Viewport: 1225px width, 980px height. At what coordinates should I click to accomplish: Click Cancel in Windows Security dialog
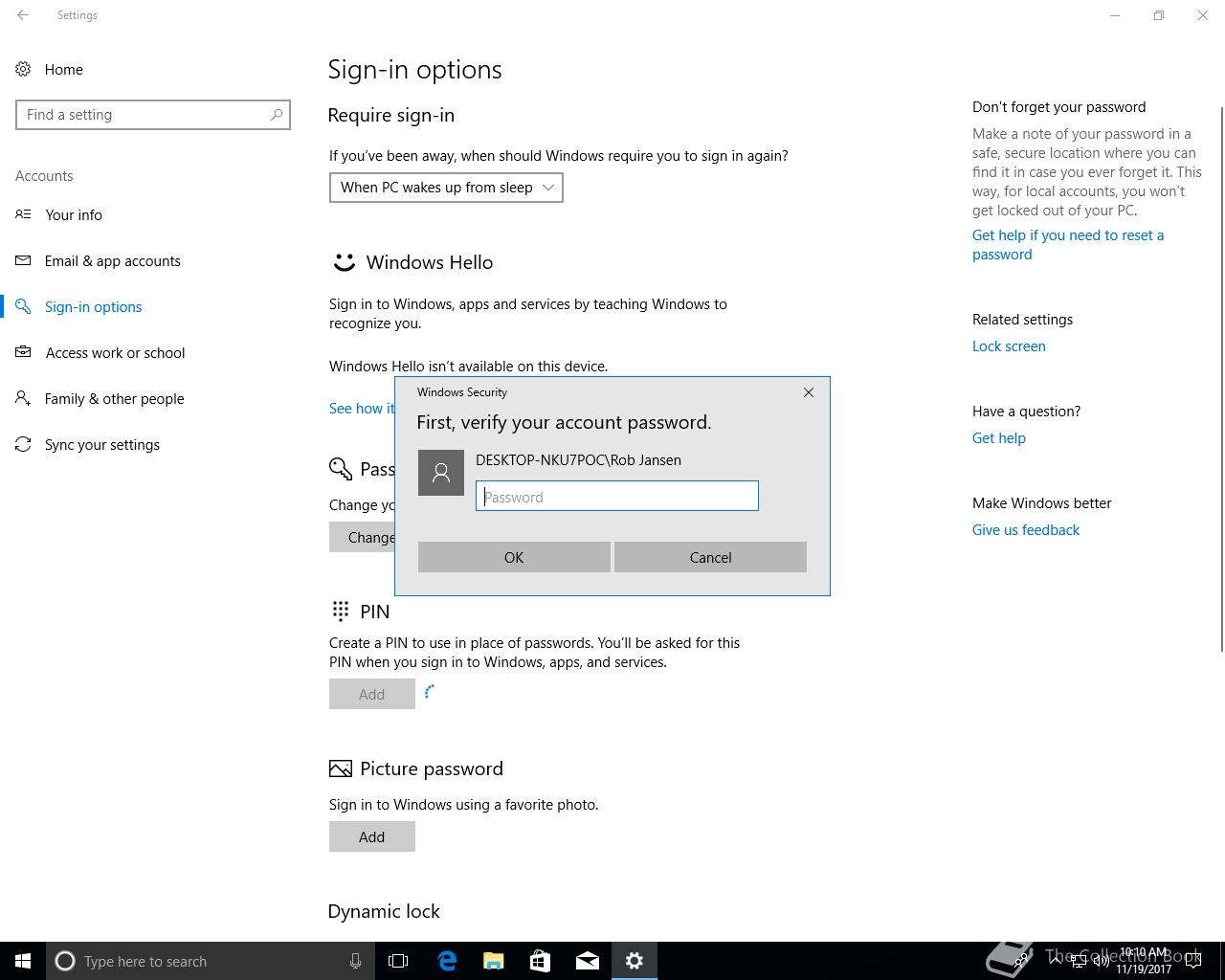(x=710, y=557)
